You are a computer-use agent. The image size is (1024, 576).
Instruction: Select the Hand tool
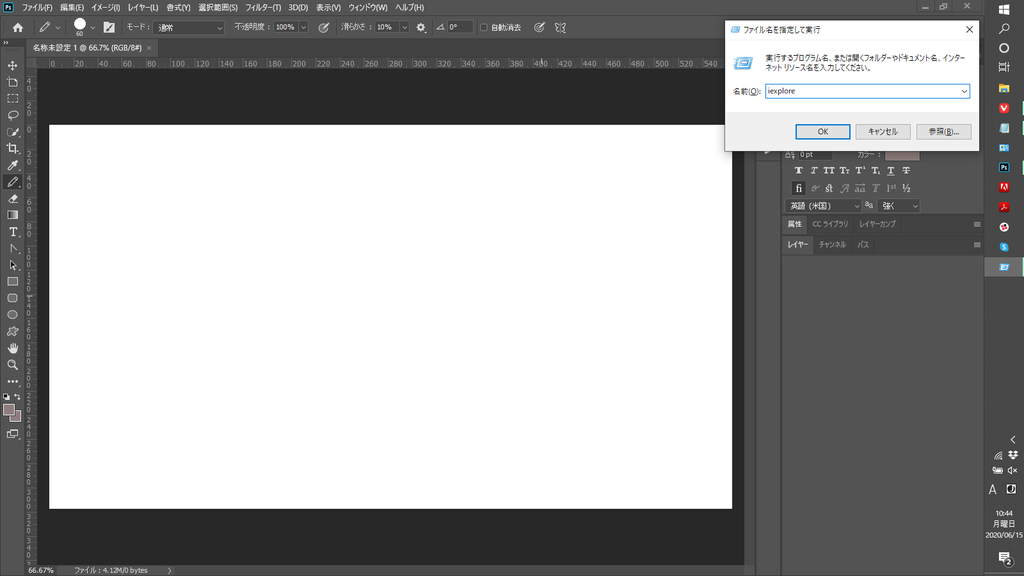tap(13, 348)
